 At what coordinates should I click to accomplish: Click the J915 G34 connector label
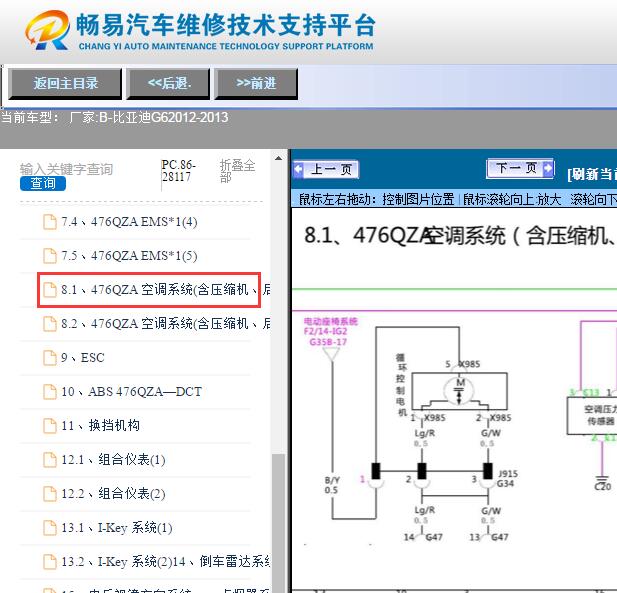(x=508, y=478)
